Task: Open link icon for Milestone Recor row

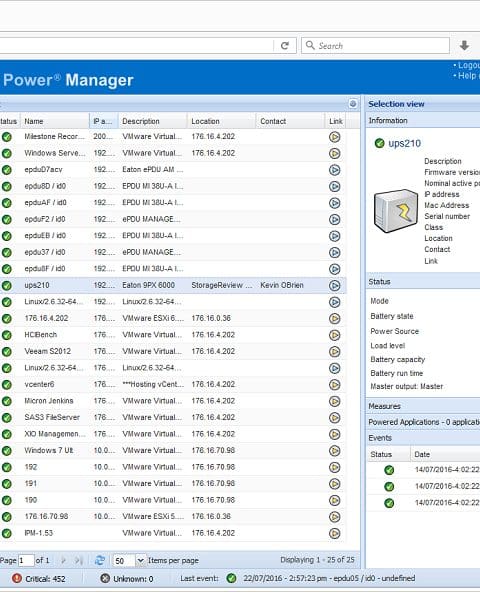Action: [335, 137]
